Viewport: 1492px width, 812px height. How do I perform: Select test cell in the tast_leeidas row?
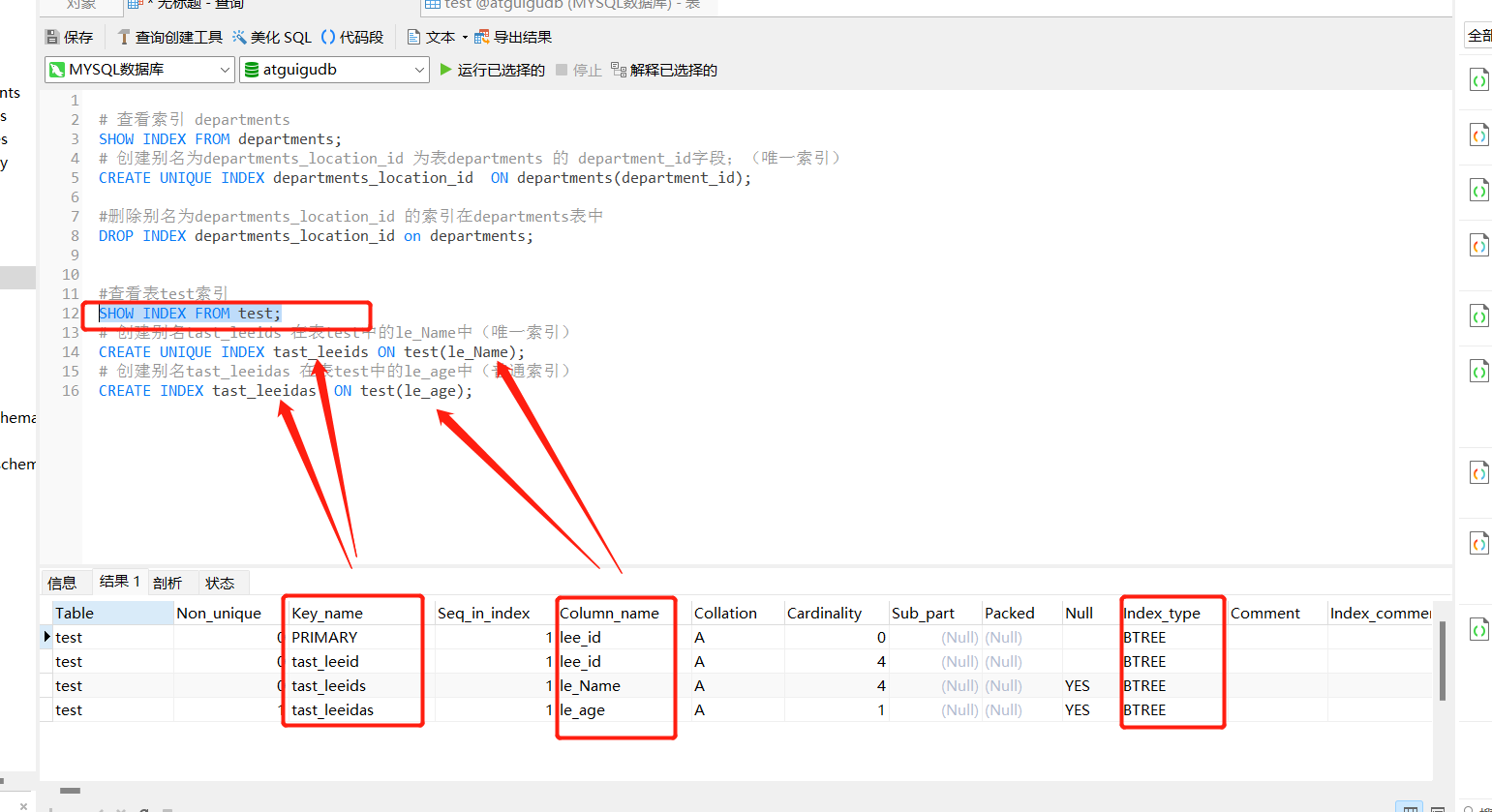112,709
